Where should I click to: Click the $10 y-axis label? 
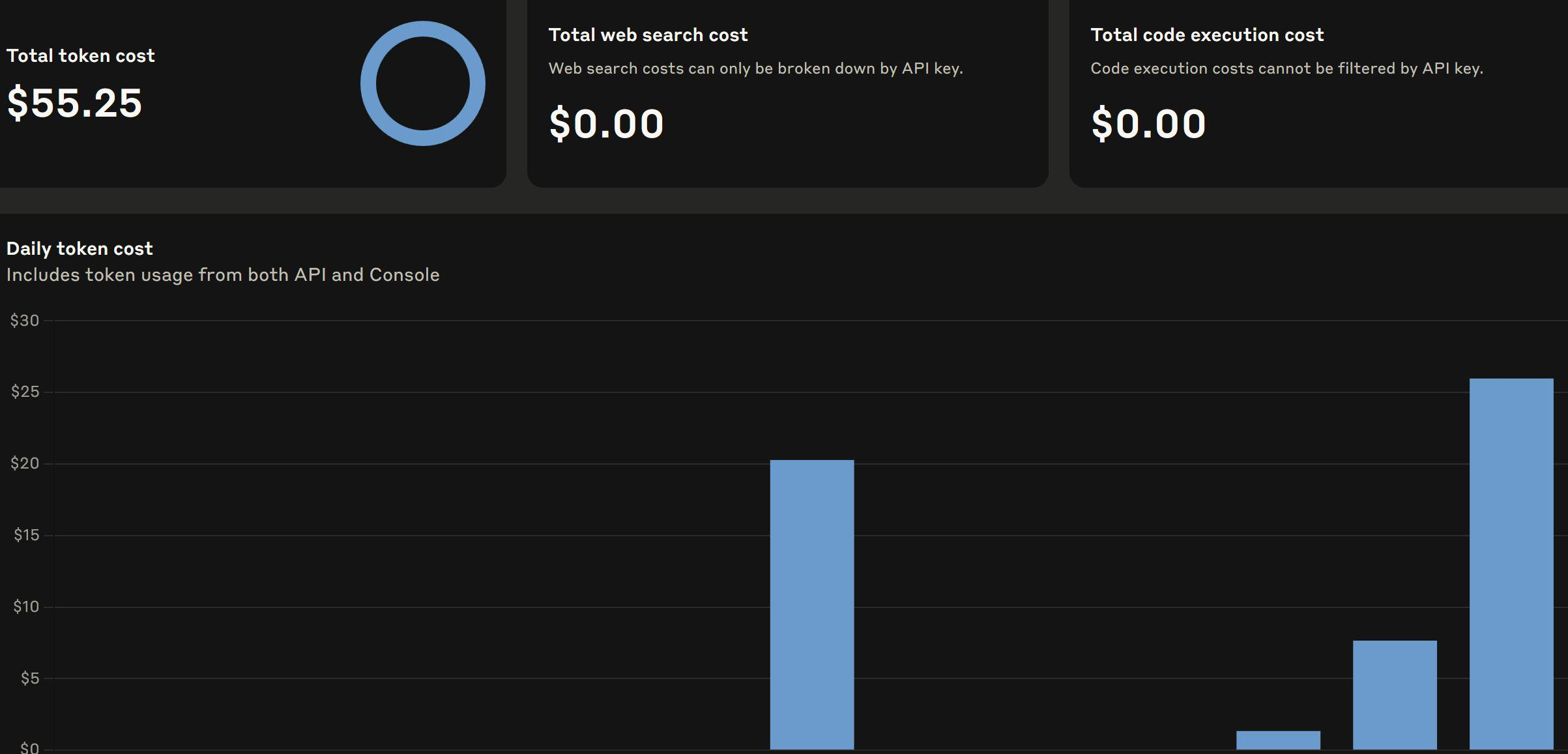(26, 607)
